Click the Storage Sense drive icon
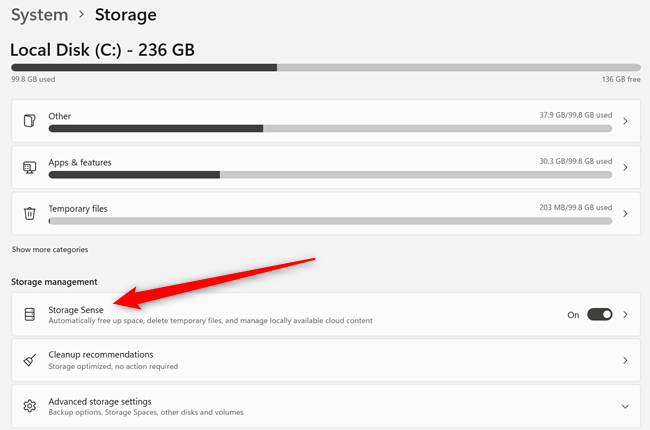This screenshot has width=650, height=430. click(30, 314)
